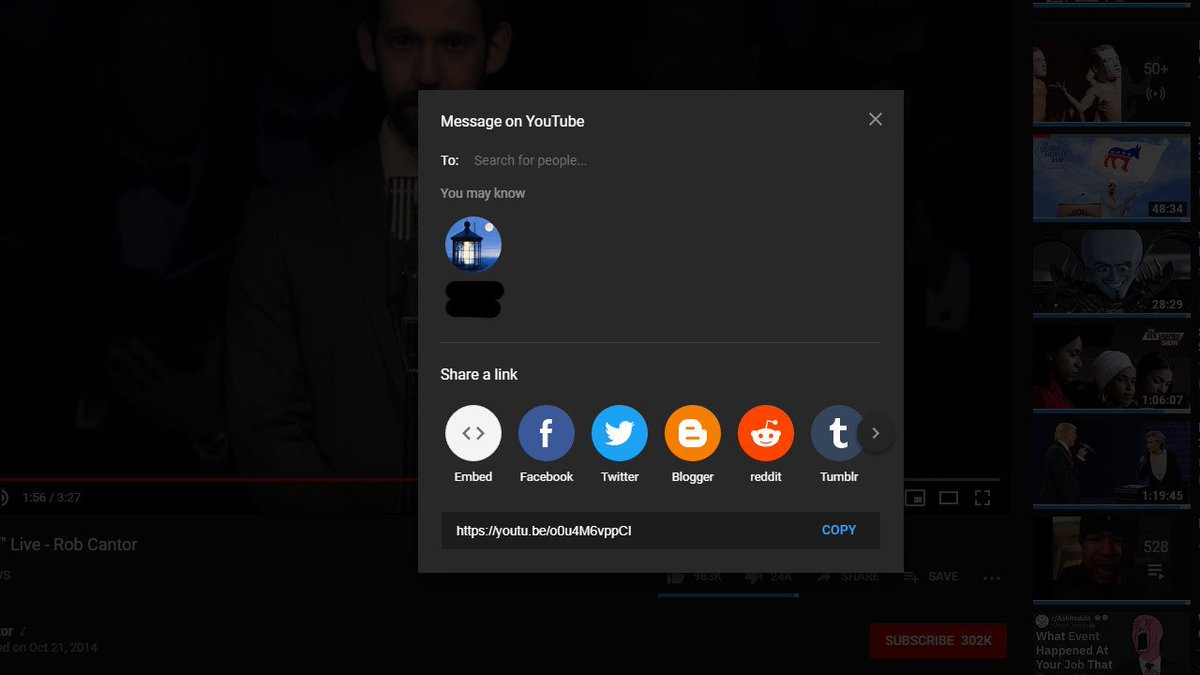Share the video to reddit

pos(765,433)
